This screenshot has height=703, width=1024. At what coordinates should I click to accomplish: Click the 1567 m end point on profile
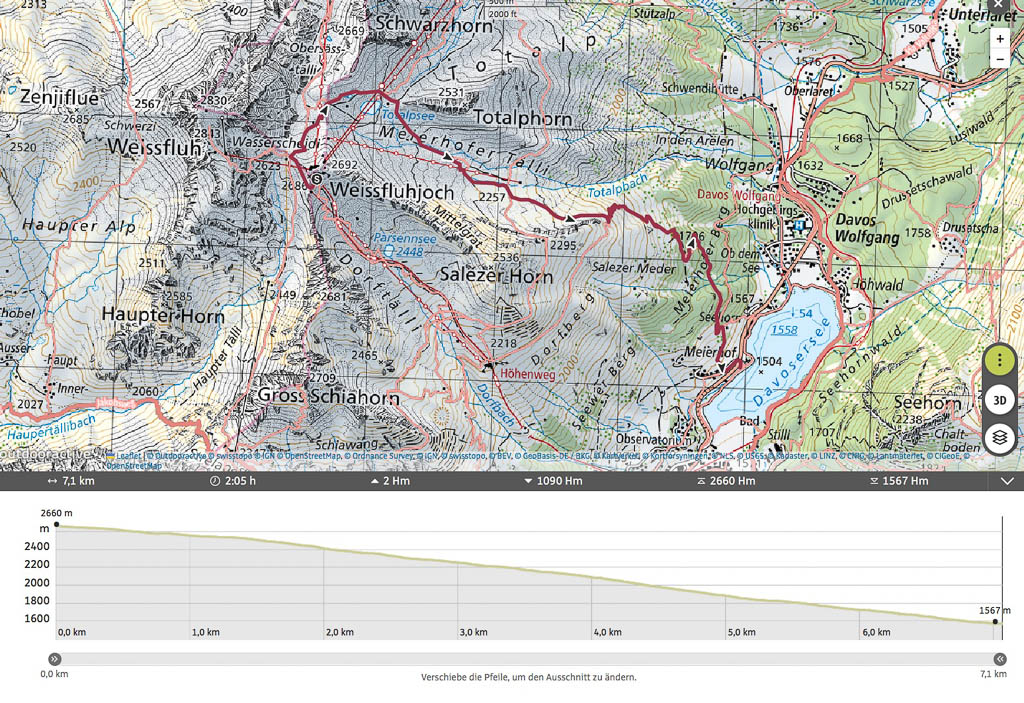tap(995, 621)
